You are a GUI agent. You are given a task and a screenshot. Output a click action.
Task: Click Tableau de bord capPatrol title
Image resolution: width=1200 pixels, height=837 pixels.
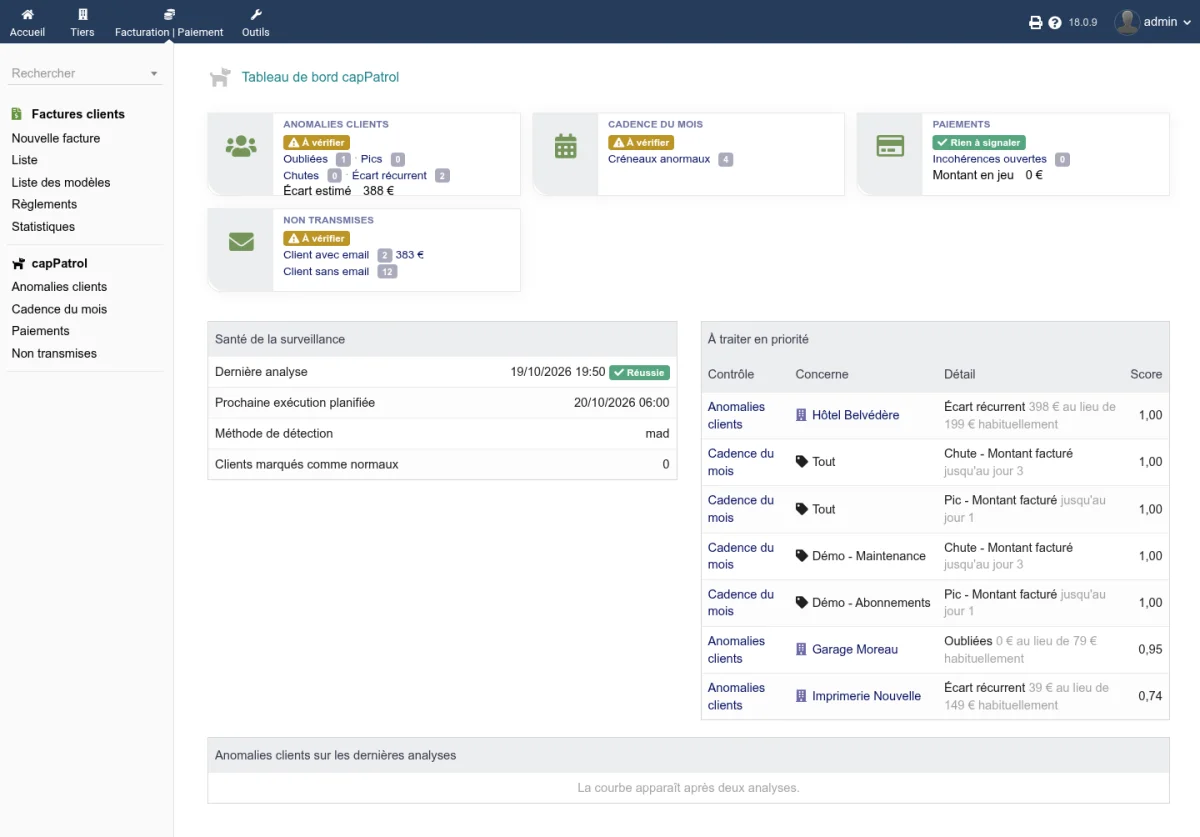(320, 77)
